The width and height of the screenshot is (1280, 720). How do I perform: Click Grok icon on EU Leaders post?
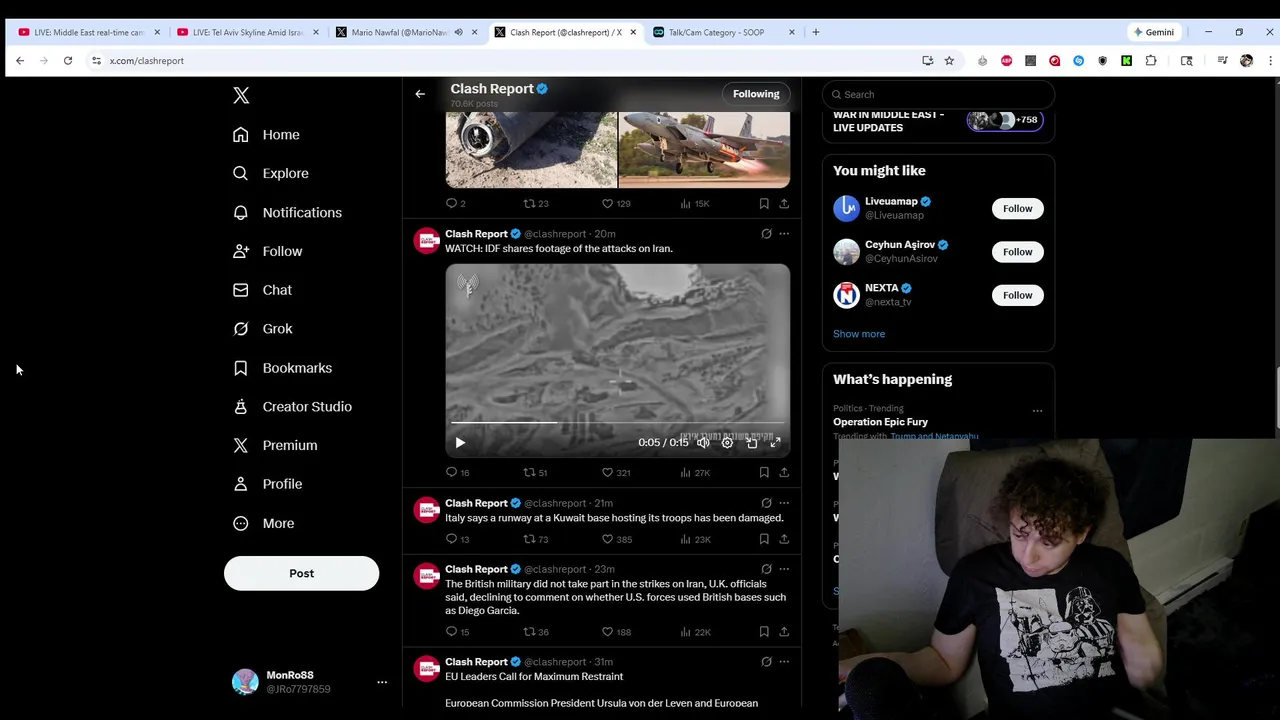pyautogui.click(x=766, y=662)
